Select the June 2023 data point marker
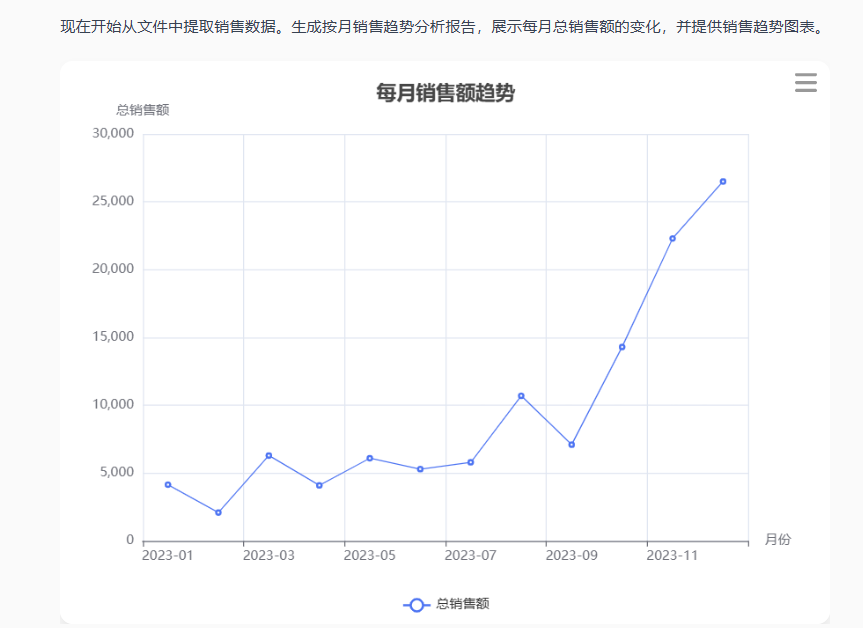 point(420,469)
